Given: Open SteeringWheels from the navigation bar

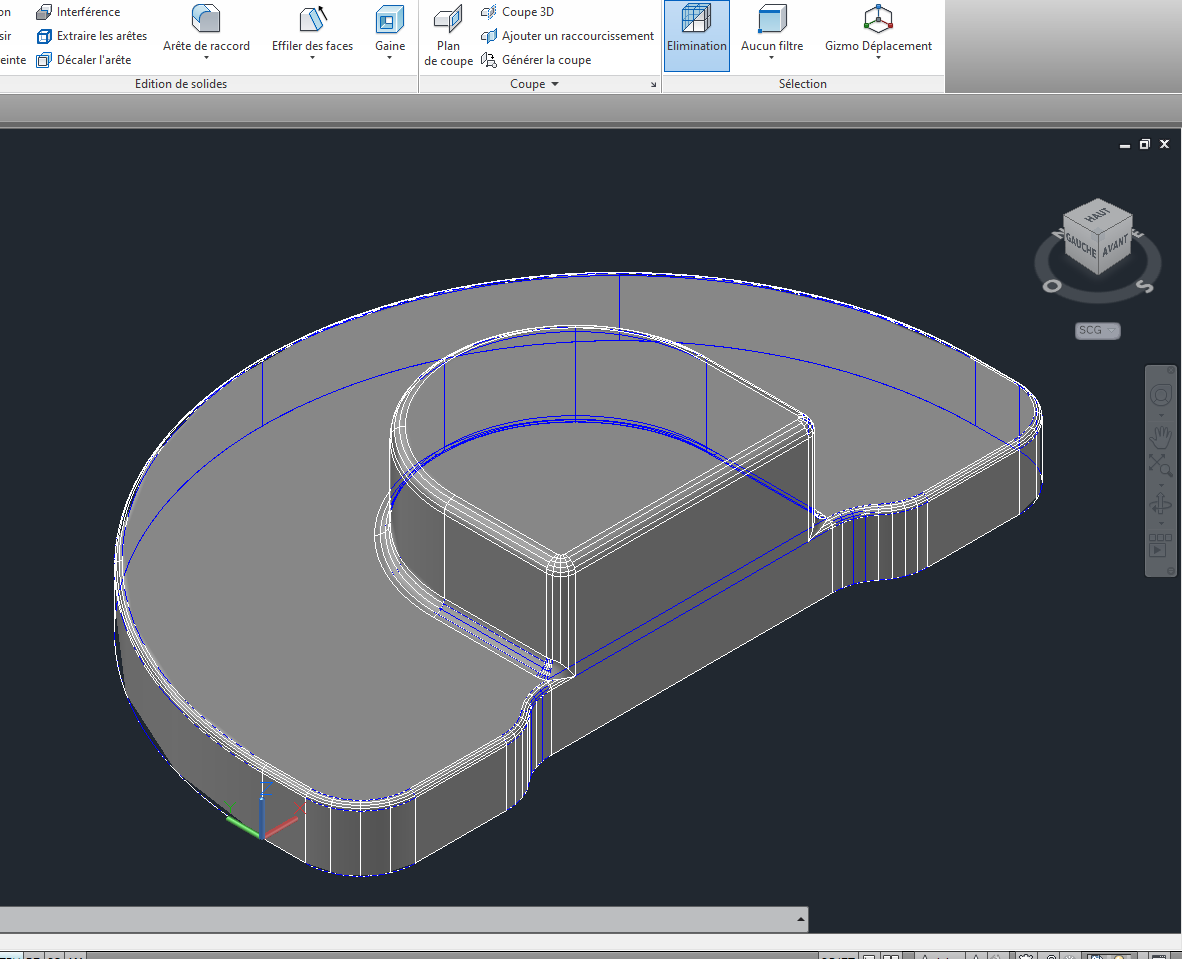Looking at the screenshot, I should tap(1160, 395).
